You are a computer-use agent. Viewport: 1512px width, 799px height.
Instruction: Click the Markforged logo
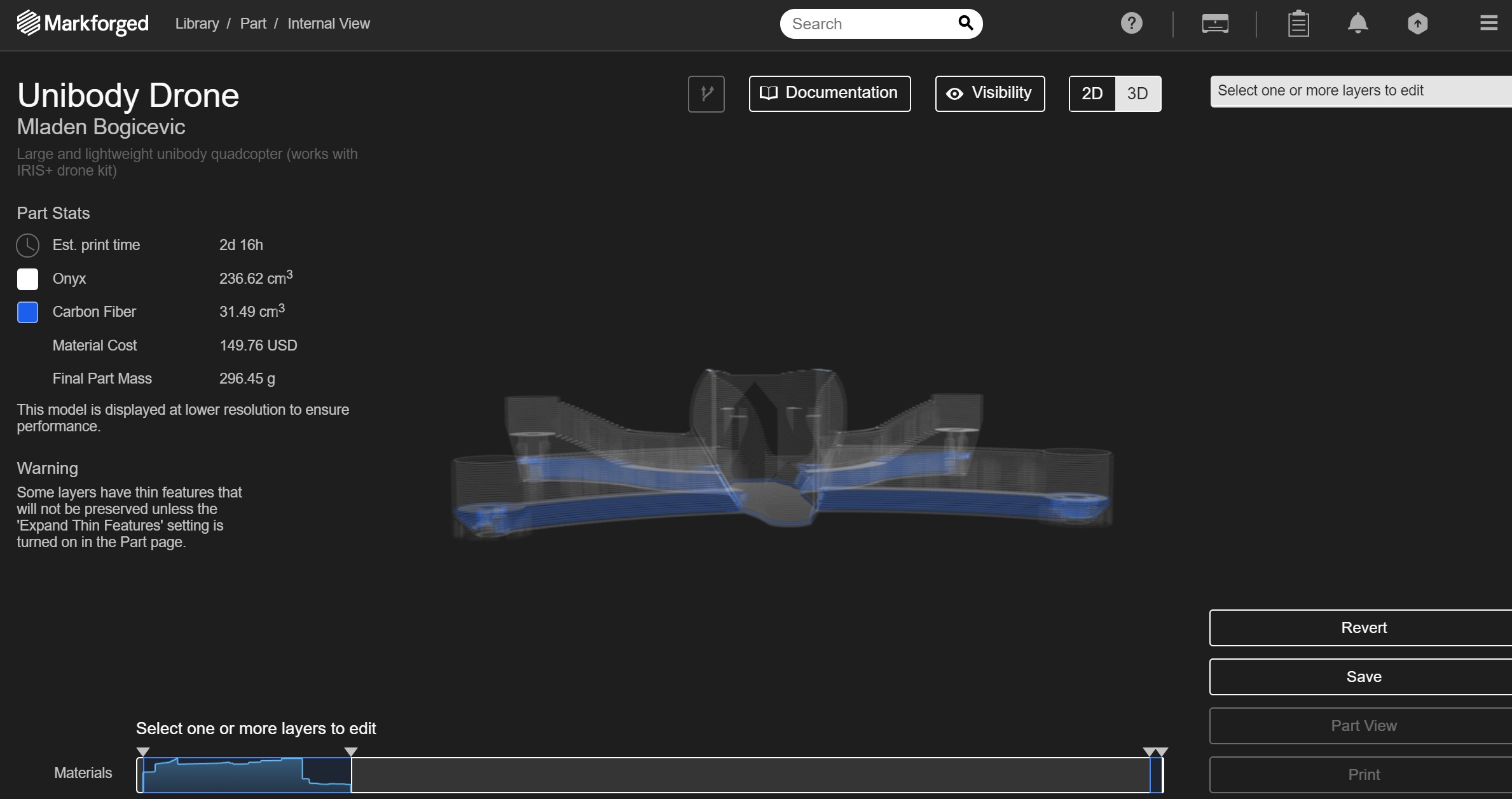click(x=83, y=24)
